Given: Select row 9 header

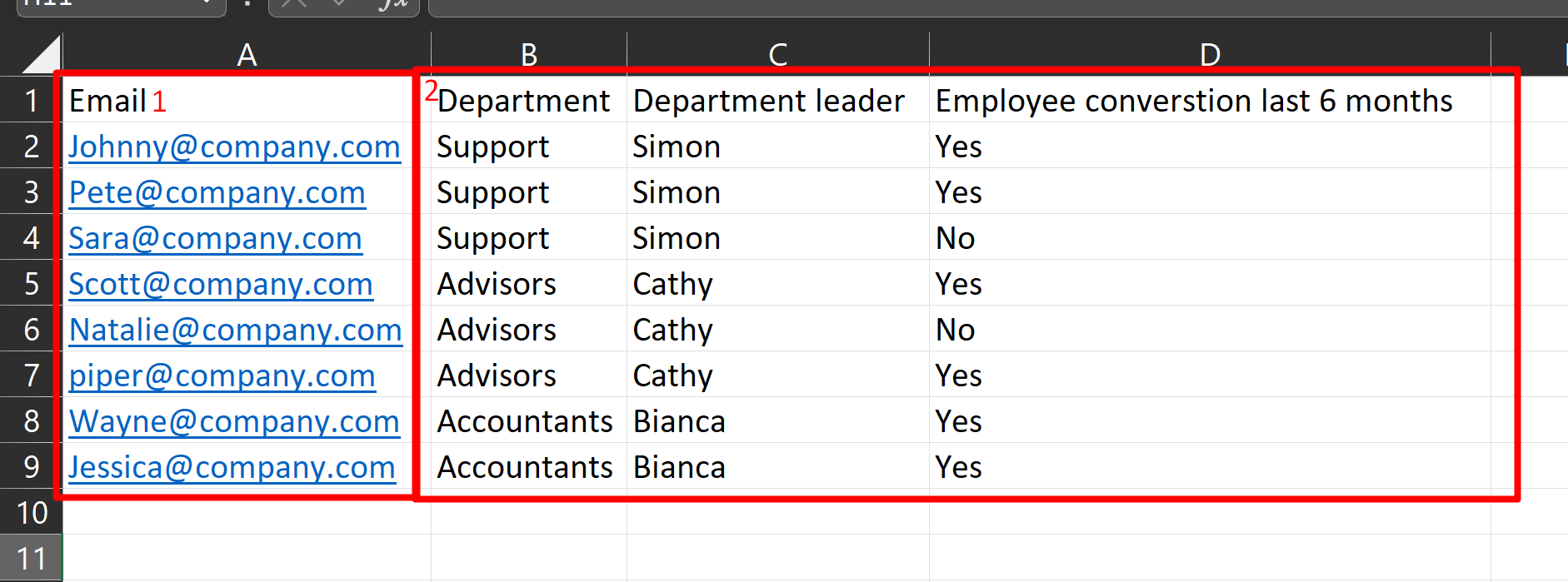Looking at the screenshot, I should click(x=31, y=466).
